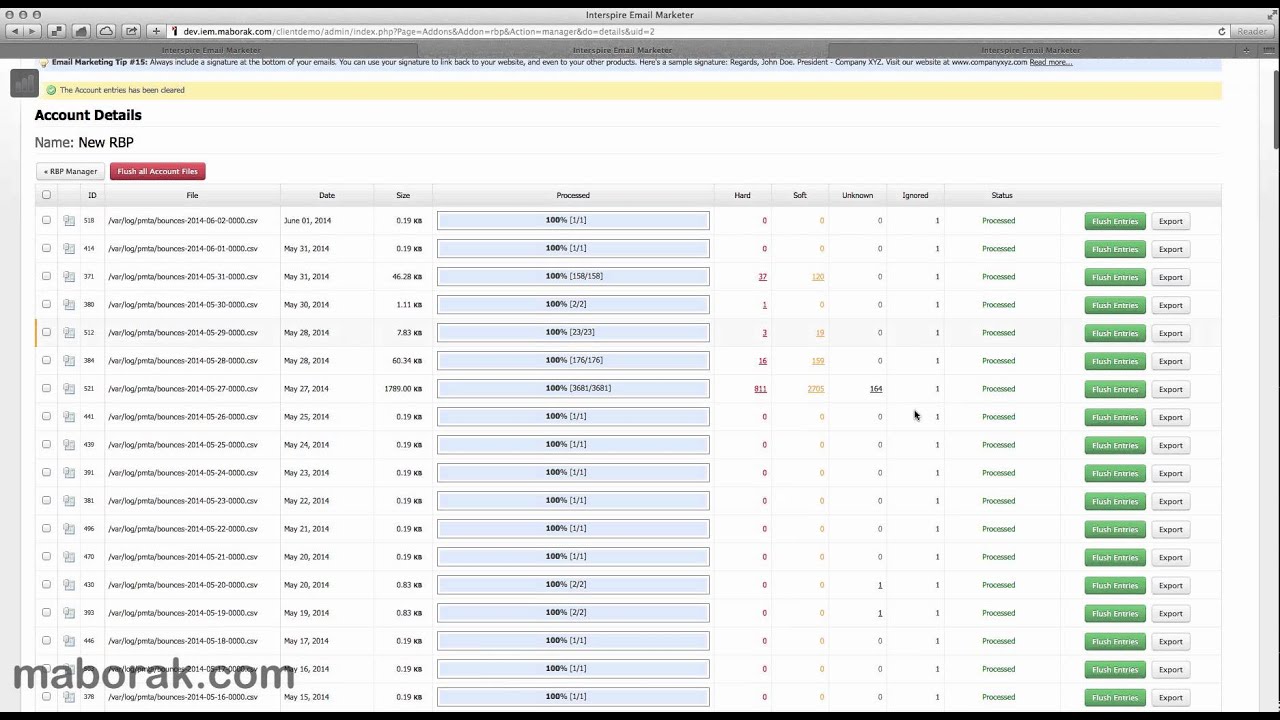Open the file icon for row ID 414
Viewport: 1280px width, 720px height.
(x=69, y=249)
